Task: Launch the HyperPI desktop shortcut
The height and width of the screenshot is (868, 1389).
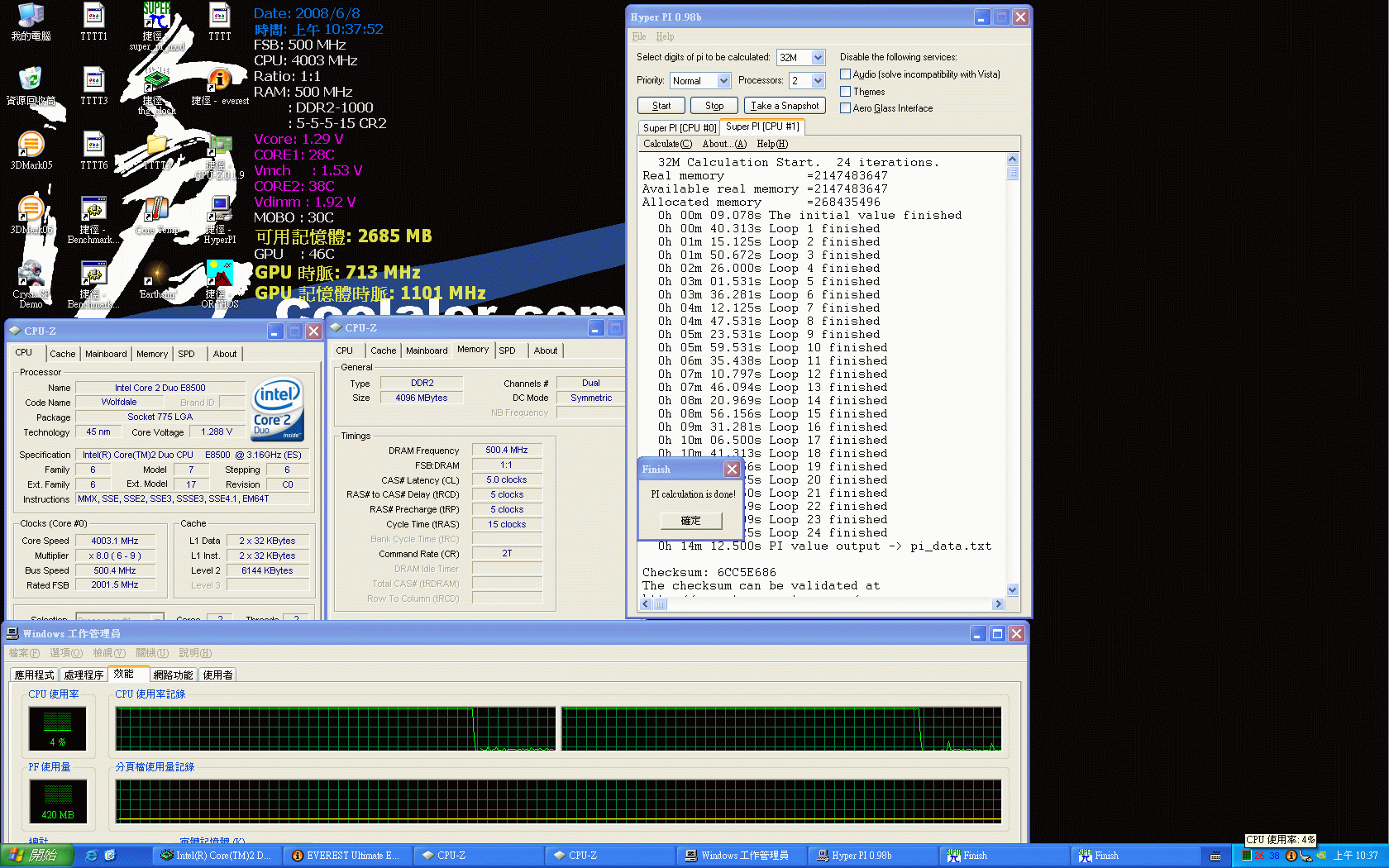Action: click(219, 220)
